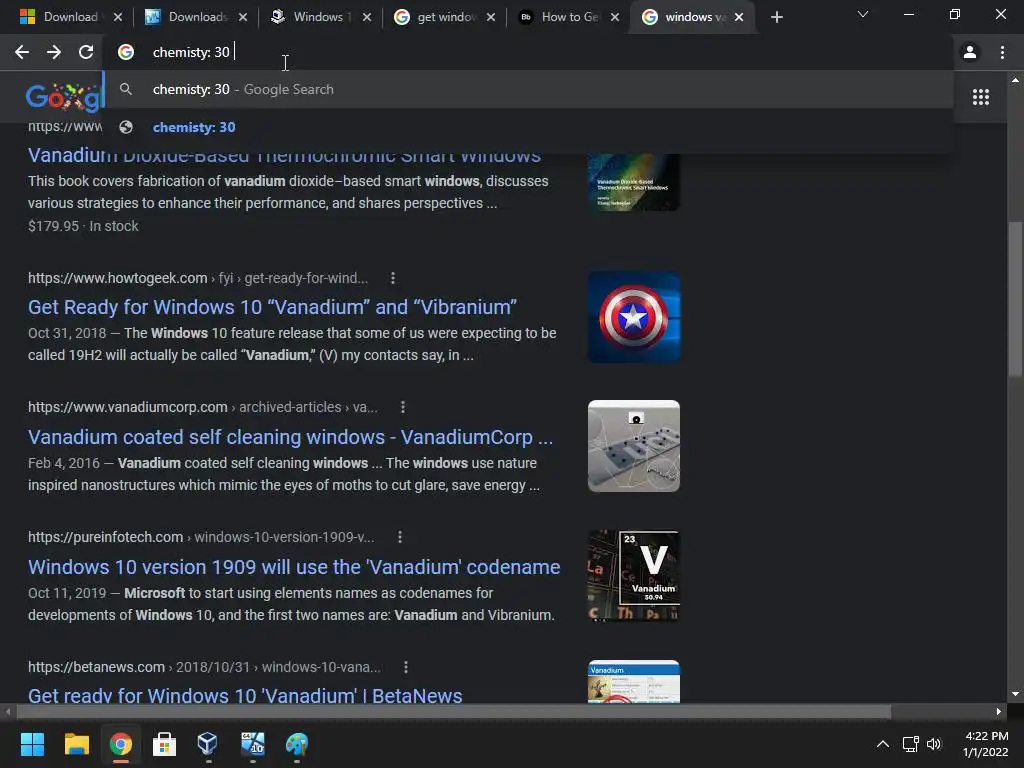Click the scroll-up arrow of vertical scrollbar
1024x768 pixels.
pos(1015,80)
